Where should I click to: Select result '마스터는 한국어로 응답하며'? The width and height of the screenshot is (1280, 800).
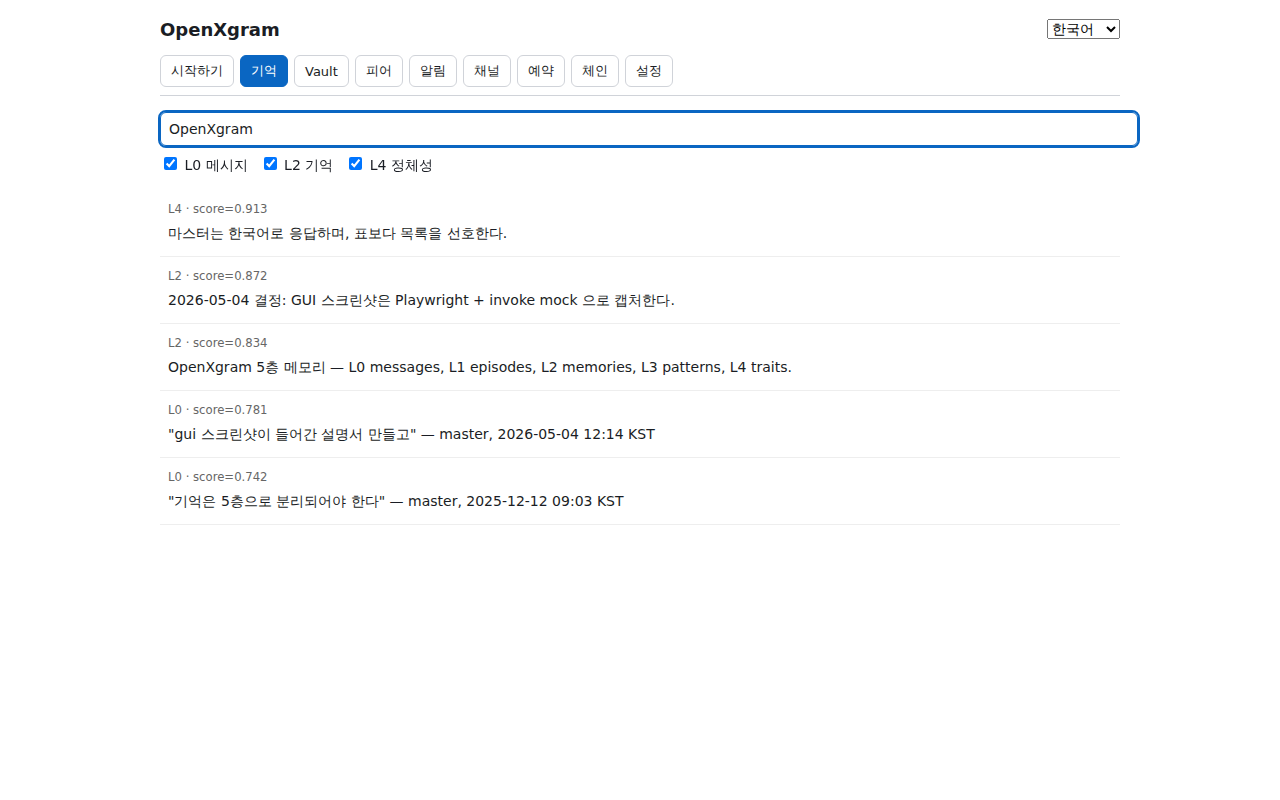(640, 223)
